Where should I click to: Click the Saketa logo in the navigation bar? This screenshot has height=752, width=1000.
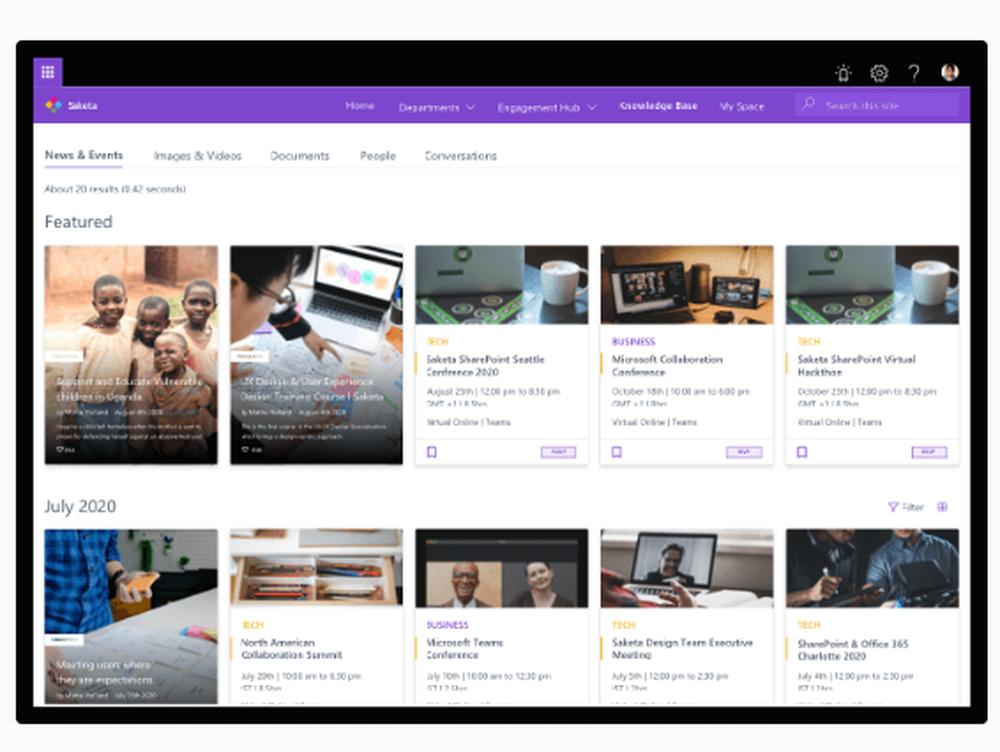pyautogui.click(x=68, y=105)
